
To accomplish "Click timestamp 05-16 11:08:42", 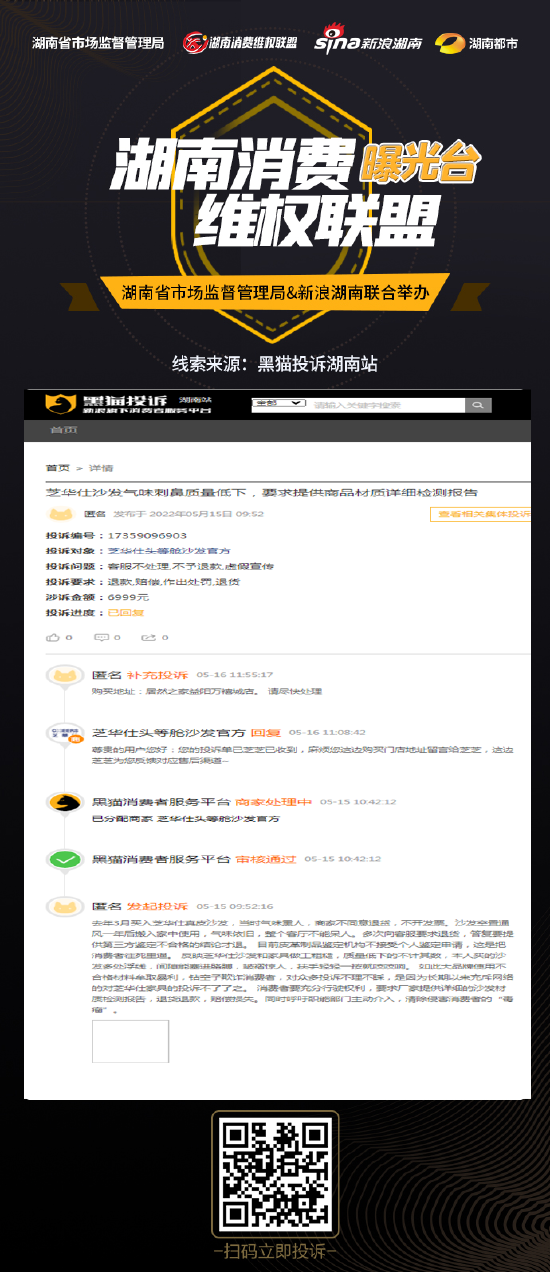I will [327, 733].
